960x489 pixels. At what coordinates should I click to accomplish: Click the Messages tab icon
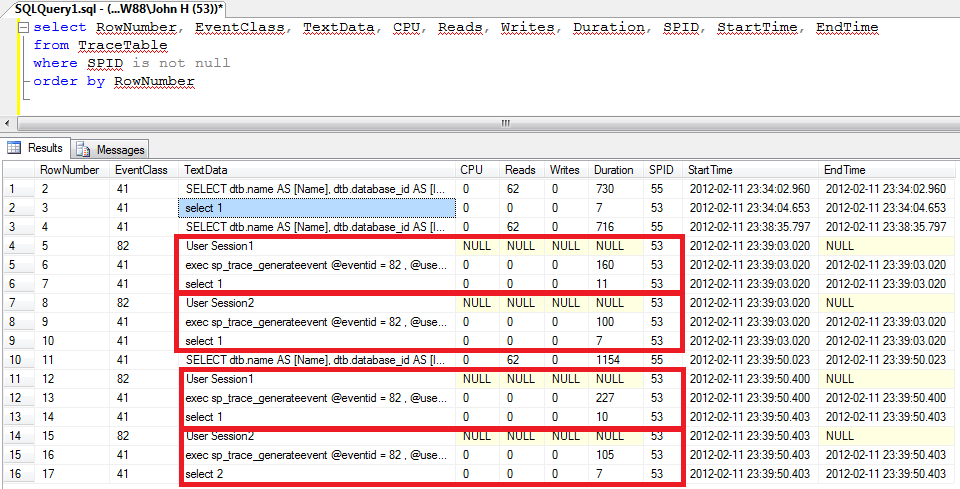click(x=85, y=149)
